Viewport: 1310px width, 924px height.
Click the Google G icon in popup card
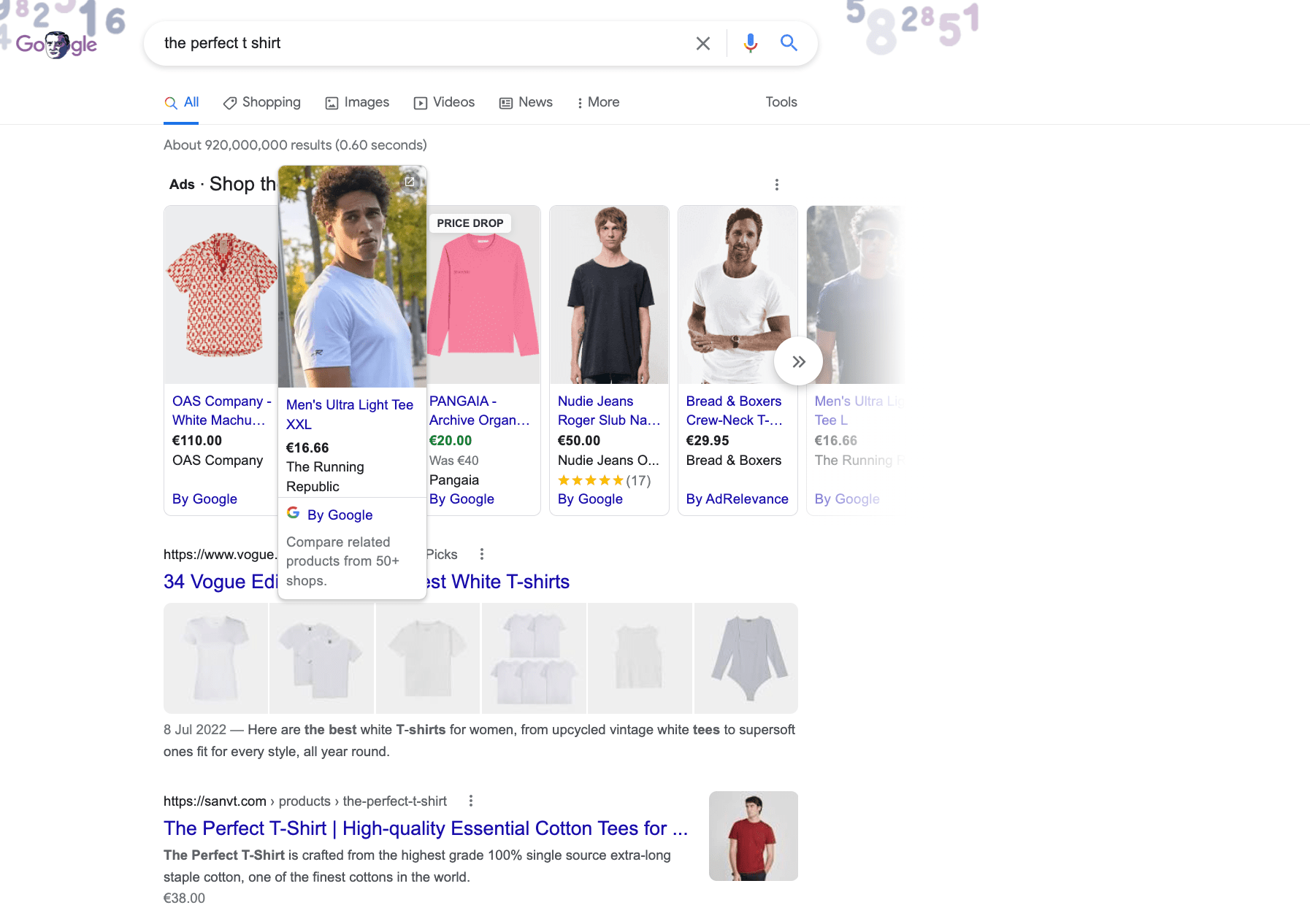tap(293, 513)
